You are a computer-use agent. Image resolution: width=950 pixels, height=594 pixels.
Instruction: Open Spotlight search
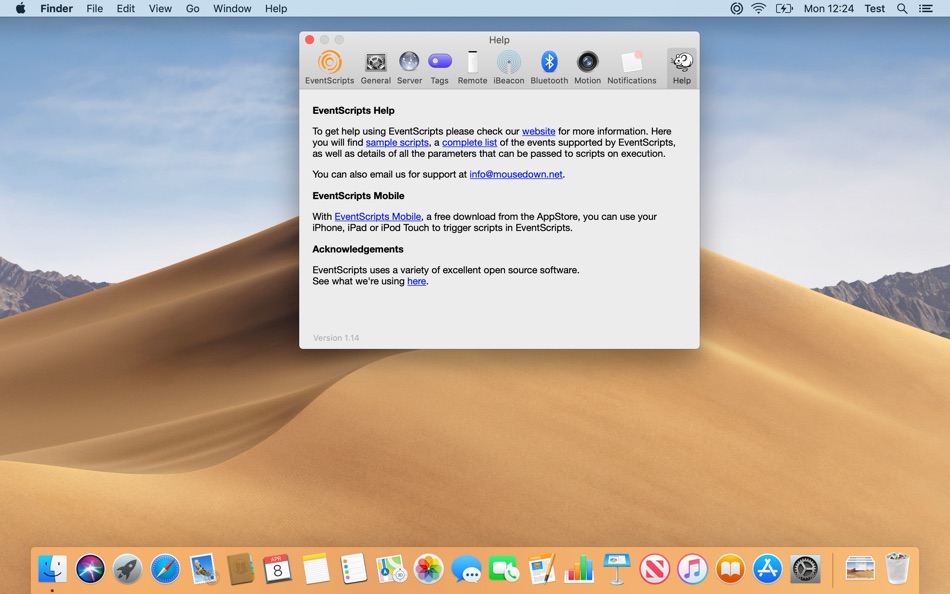[902, 8]
